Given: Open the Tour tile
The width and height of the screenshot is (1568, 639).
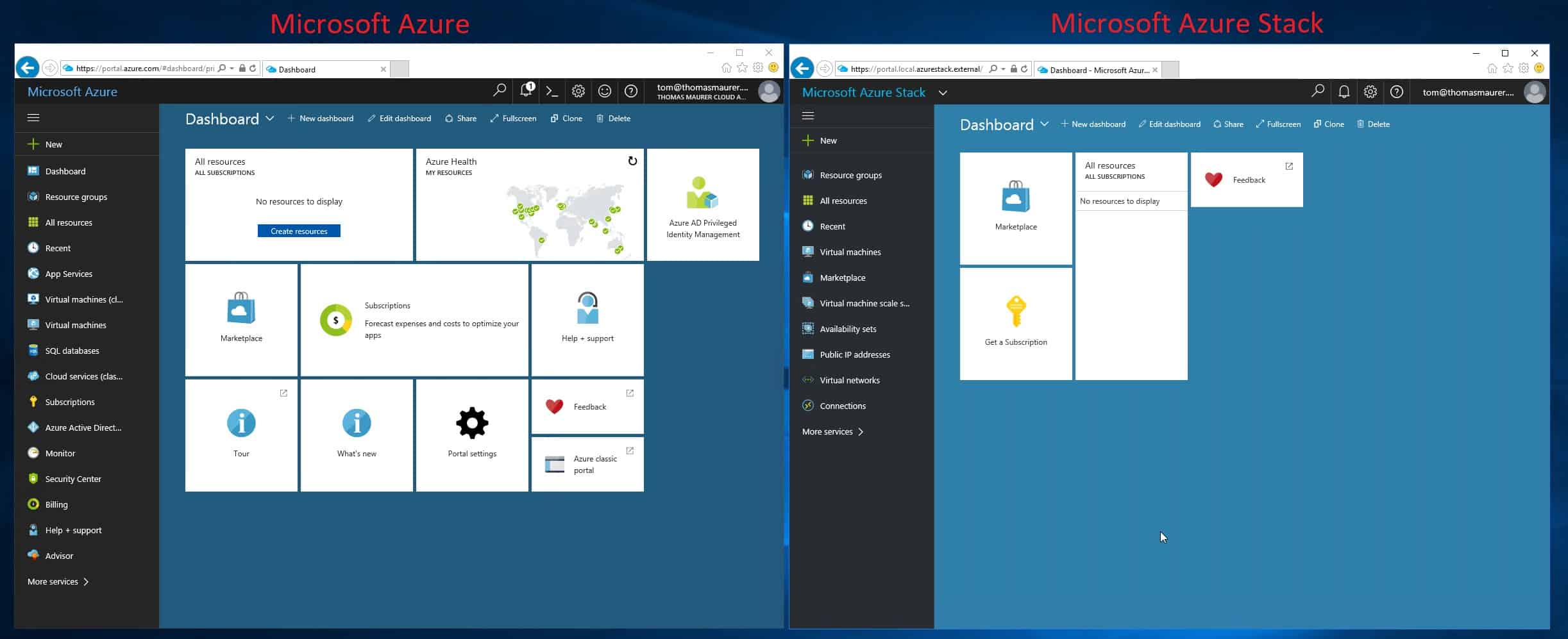Looking at the screenshot, I should pos(241,435).
